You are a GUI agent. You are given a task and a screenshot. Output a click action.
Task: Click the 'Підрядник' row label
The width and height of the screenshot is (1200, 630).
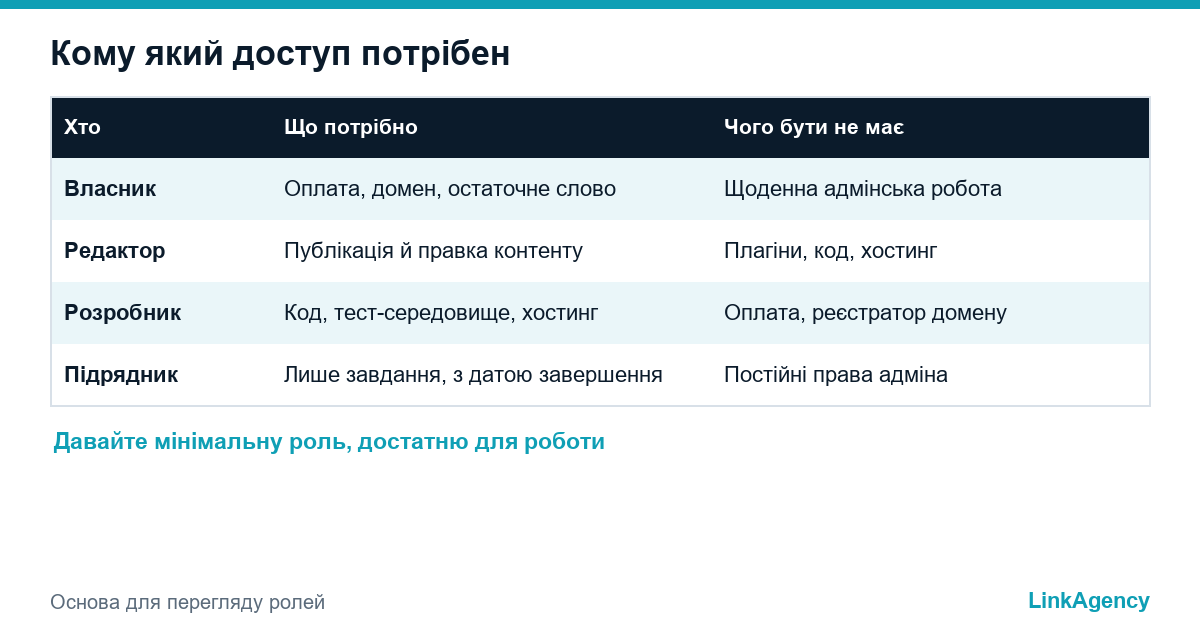pos(121,375)
